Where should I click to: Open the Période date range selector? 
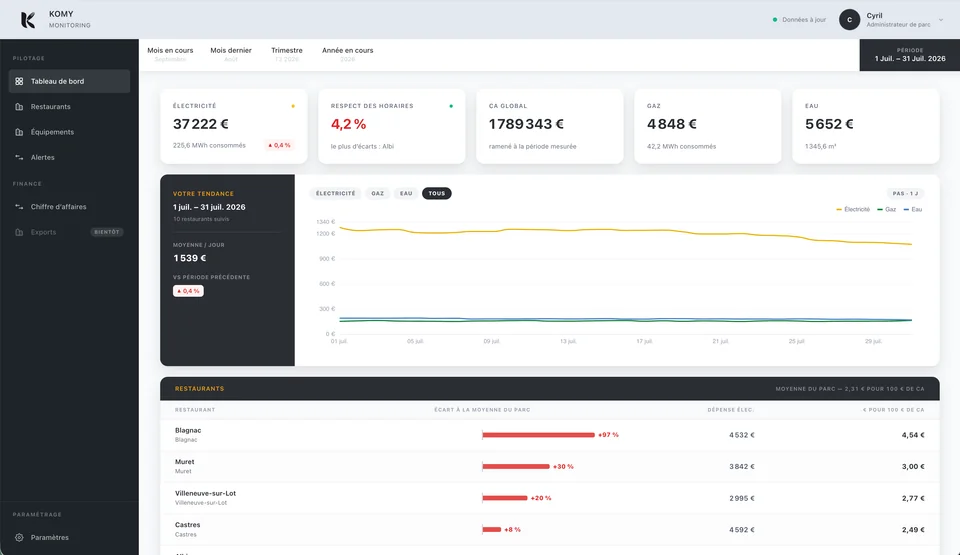click(909, 55)
